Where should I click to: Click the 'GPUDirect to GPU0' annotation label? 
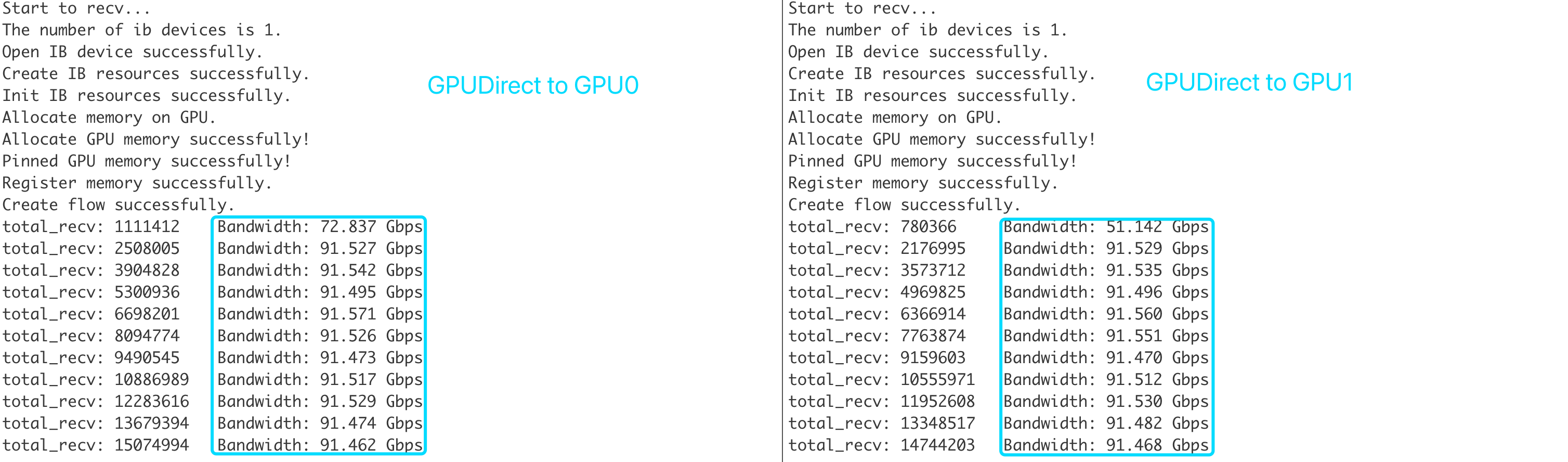click(x=532, y=85)
